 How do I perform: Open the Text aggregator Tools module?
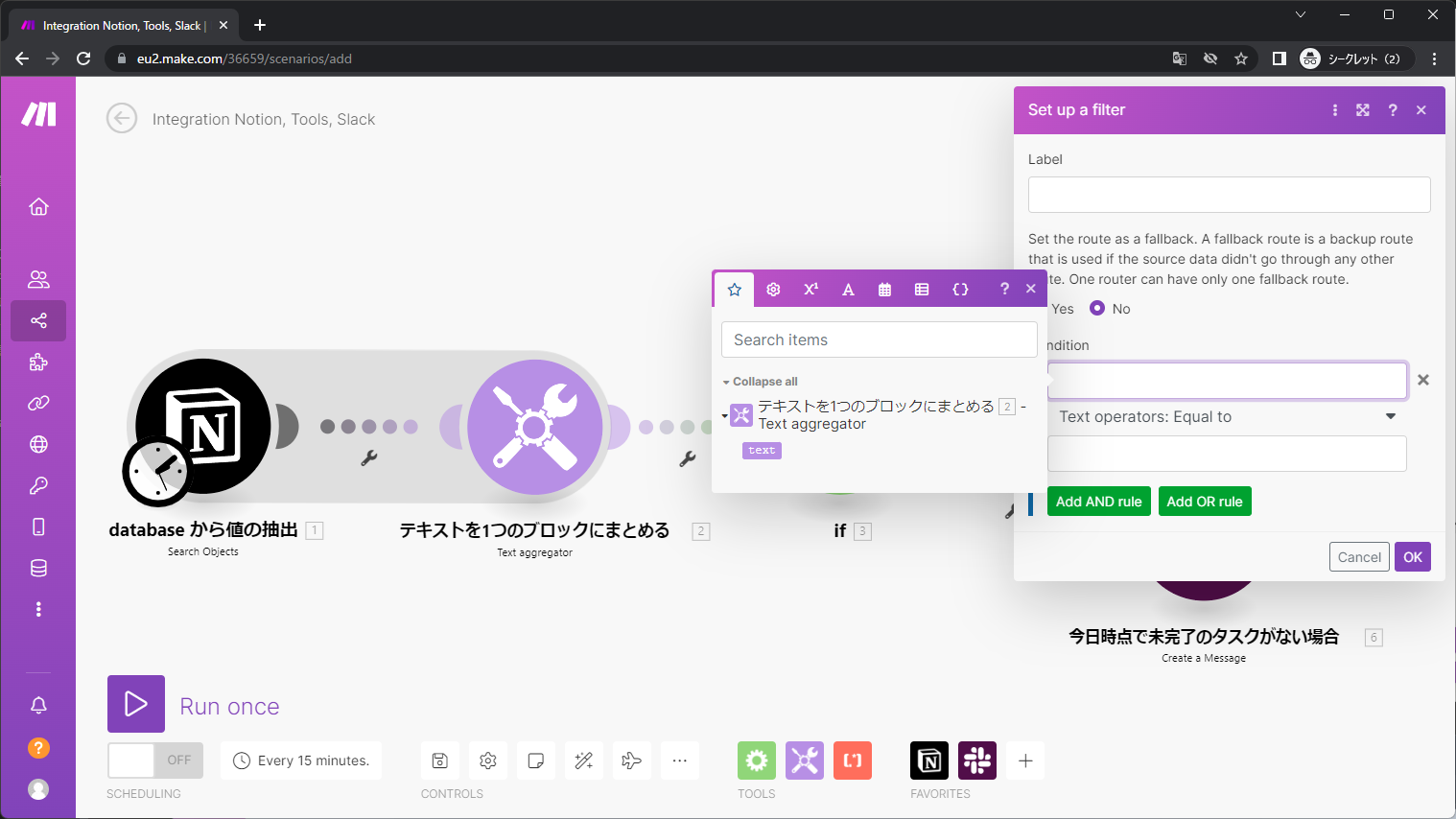pos(535,427)
